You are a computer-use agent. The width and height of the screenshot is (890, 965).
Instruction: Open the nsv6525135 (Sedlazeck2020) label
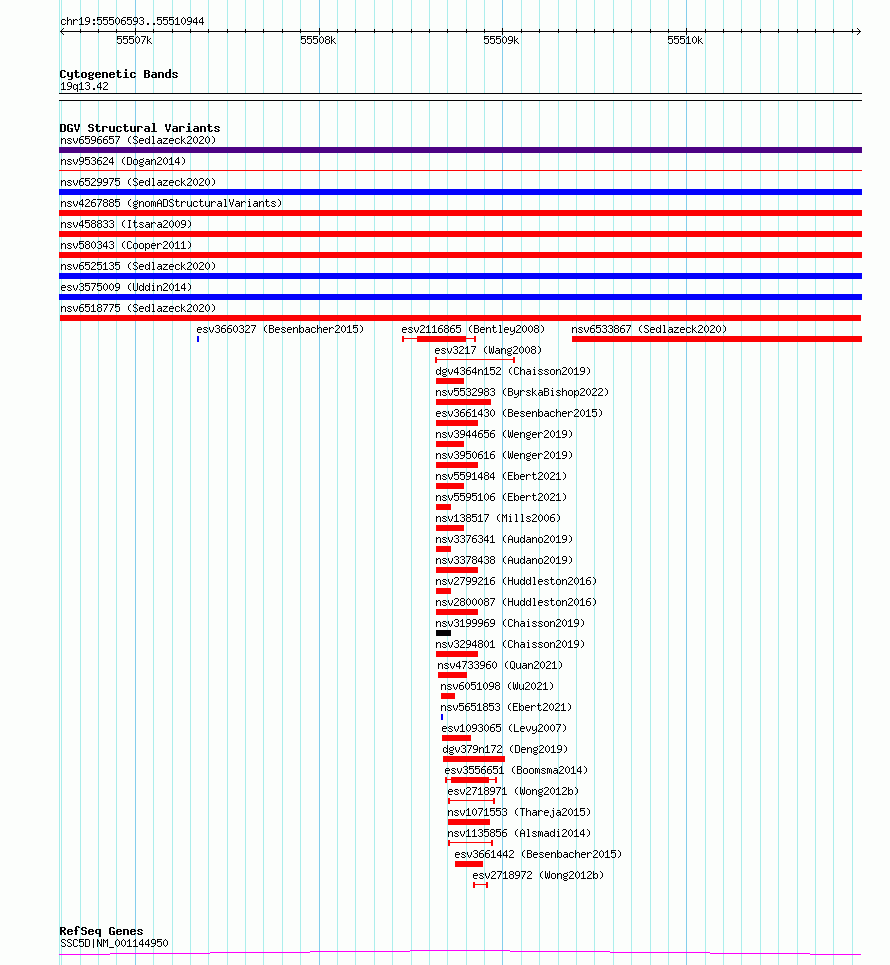(138, 266)
